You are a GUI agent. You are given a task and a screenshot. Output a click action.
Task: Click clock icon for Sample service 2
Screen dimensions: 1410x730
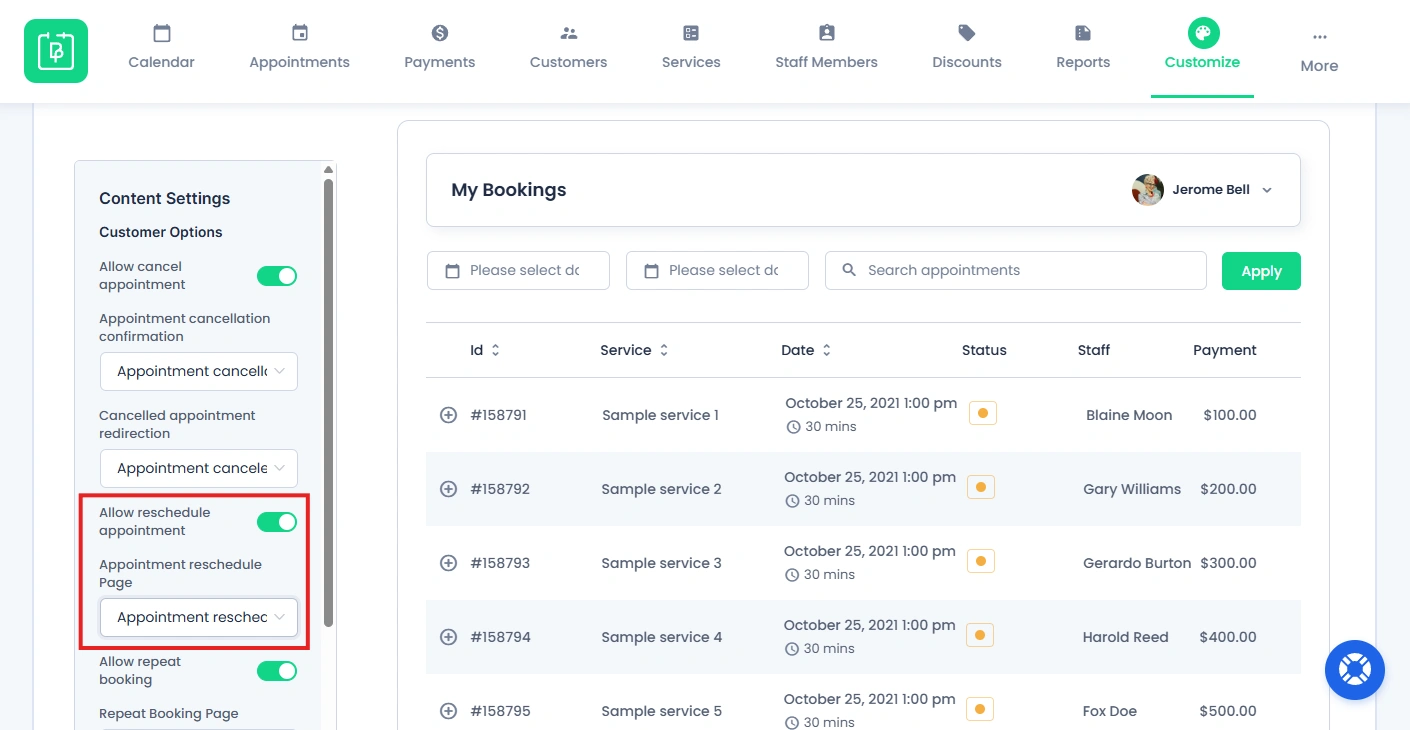(793, 501)
